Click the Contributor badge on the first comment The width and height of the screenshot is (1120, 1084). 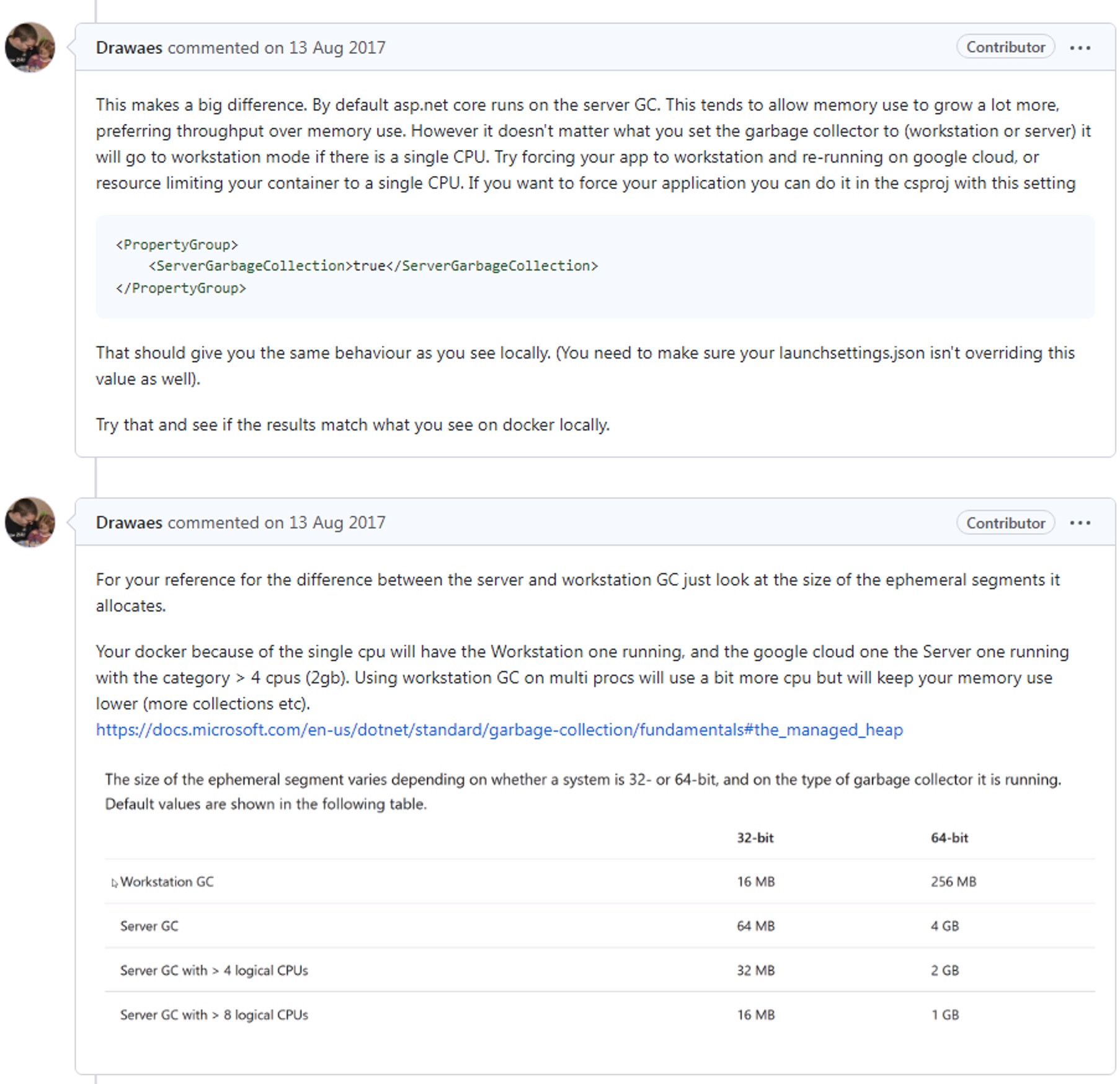click(1005, 47)
